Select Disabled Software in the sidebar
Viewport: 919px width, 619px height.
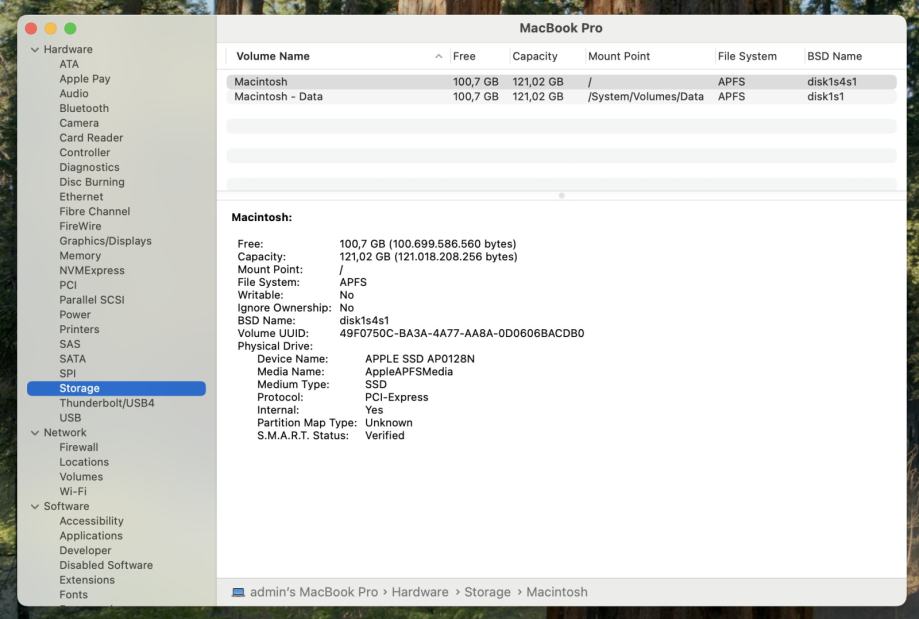(106, 565)
